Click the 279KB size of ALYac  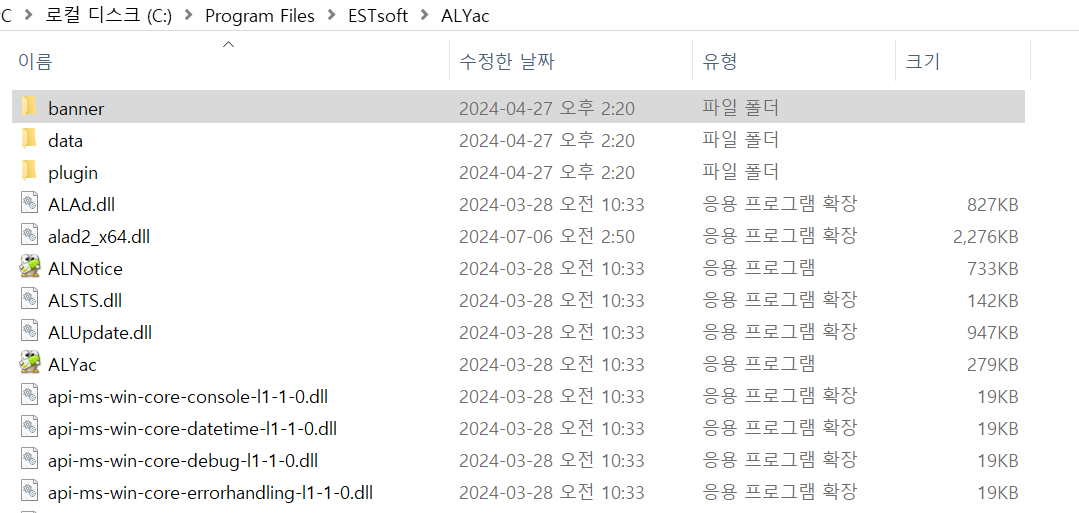(x=992, y=364)
